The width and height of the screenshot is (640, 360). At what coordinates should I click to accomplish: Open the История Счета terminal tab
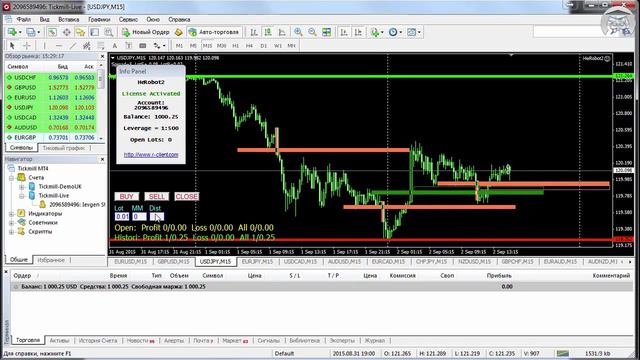pos(98,340)
